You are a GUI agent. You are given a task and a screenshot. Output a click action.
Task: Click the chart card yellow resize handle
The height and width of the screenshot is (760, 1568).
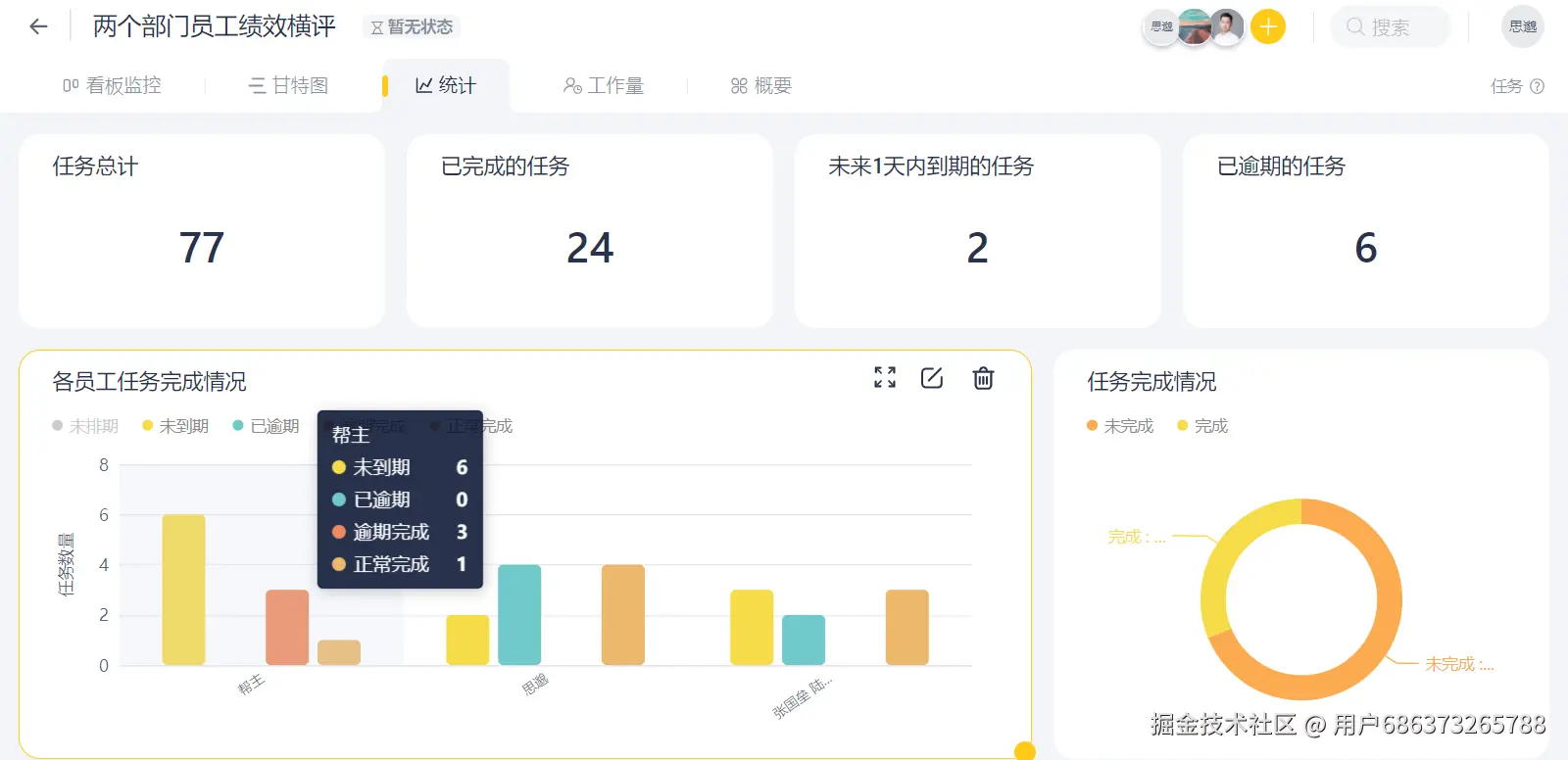(1025, 751)
